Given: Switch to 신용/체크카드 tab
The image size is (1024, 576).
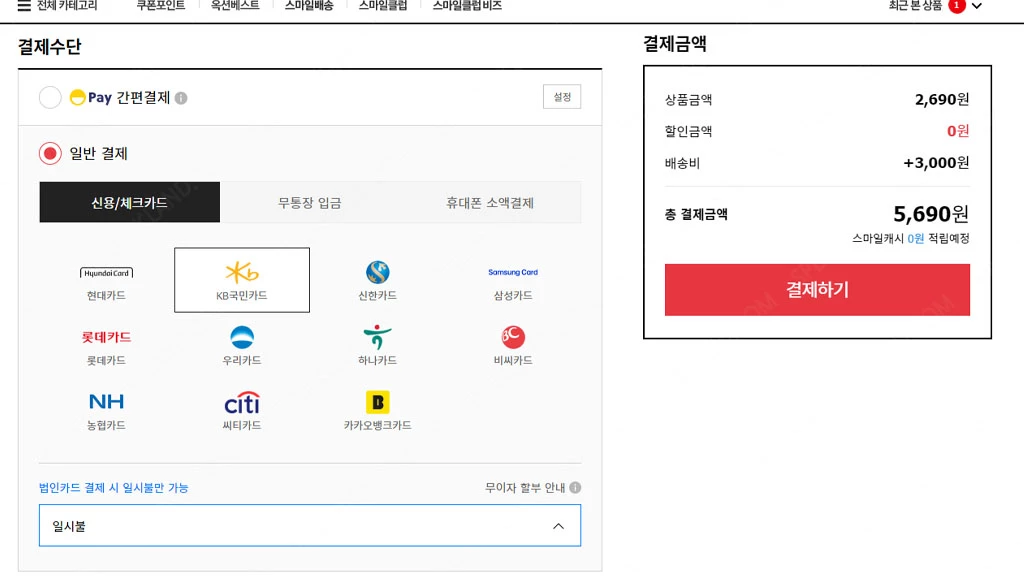Looking at the screenshot, I should coord(129,202).
